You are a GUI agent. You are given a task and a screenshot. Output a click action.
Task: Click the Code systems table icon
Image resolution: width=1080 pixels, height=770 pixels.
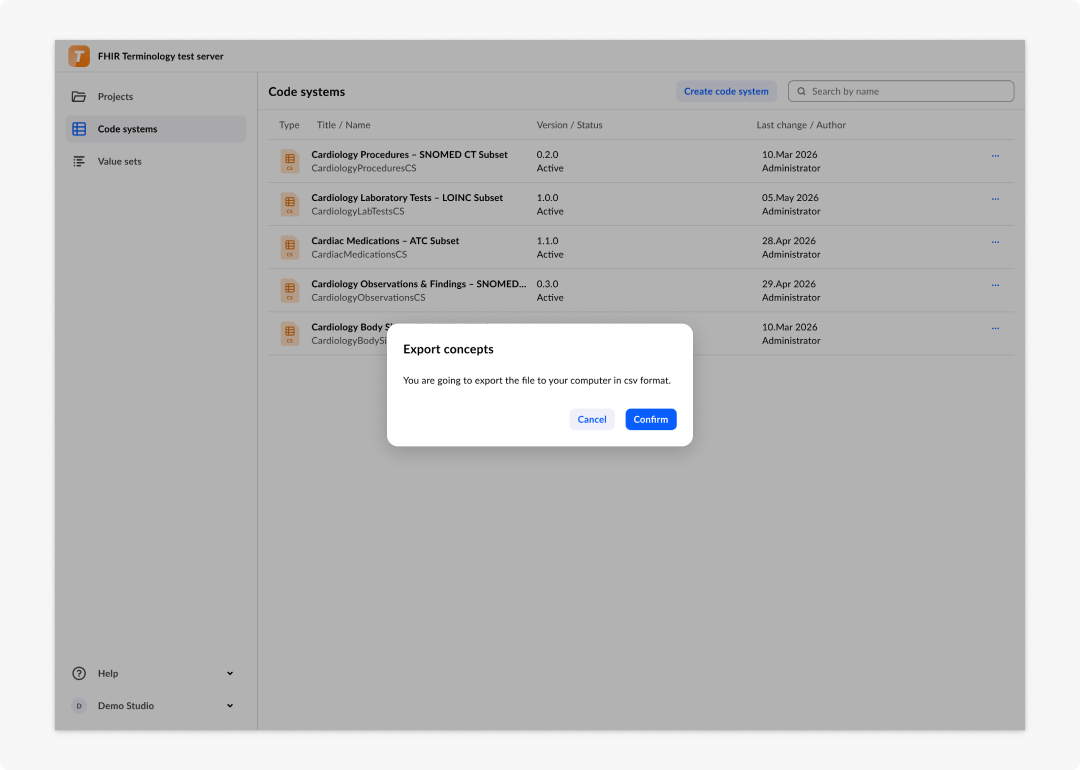pyautogui.click(x=79, y=129)
